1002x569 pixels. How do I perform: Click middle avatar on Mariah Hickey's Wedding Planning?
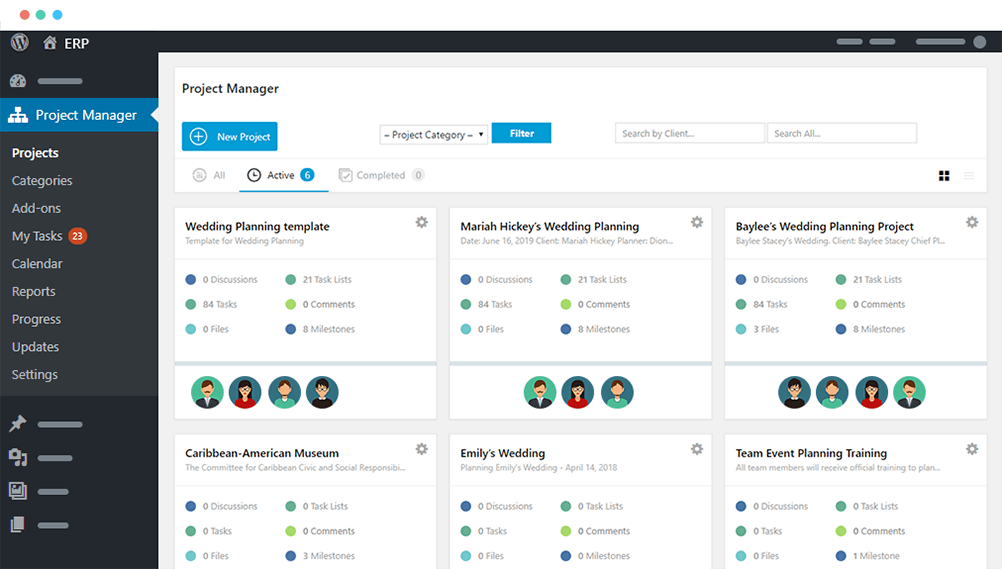pos(578,392)
